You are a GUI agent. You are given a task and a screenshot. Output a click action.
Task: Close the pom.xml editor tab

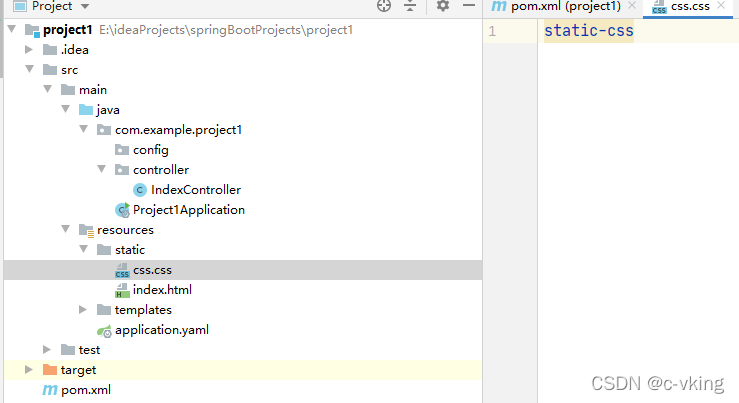click(x=632, y=6)
